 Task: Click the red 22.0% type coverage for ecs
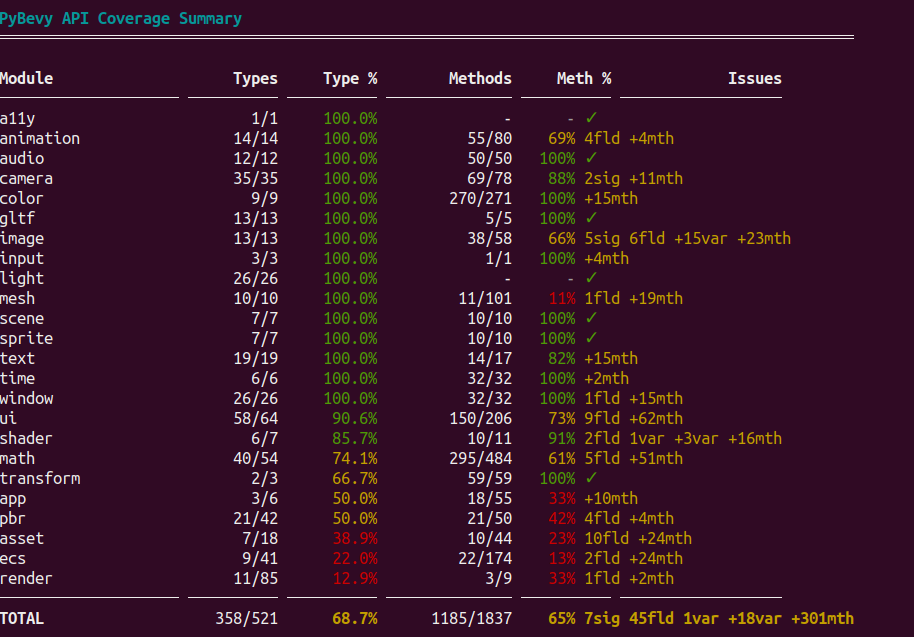pyautogui.click(x=355, y=559)
